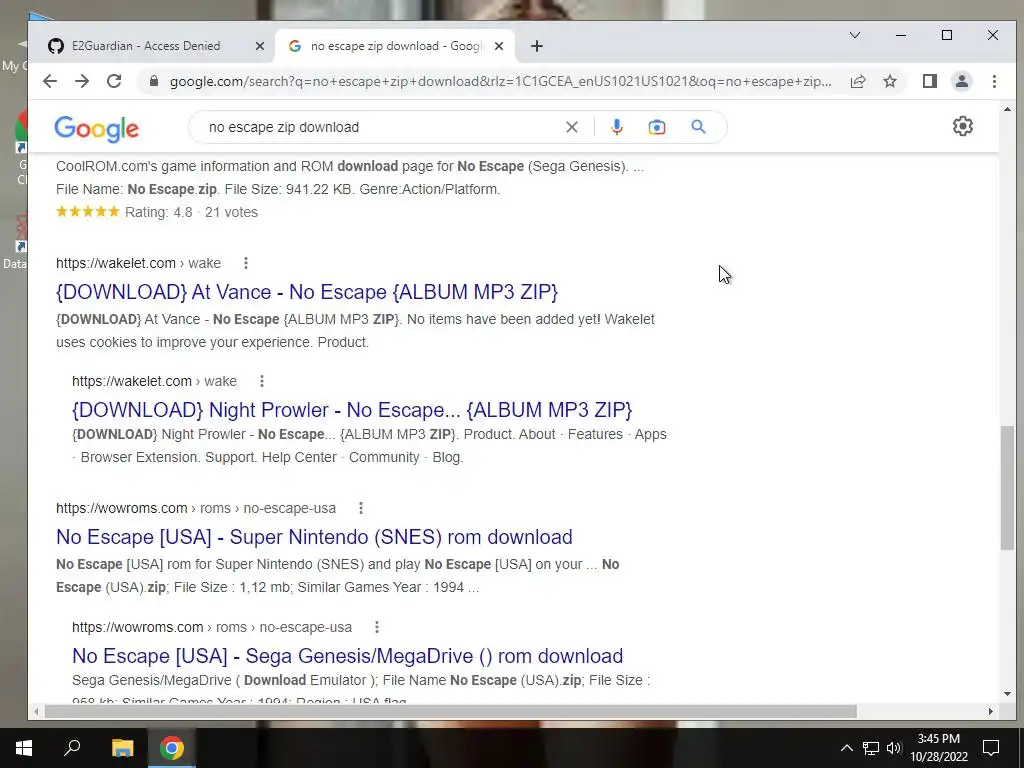Open options for first wakelet.com result

click(246, 263)
